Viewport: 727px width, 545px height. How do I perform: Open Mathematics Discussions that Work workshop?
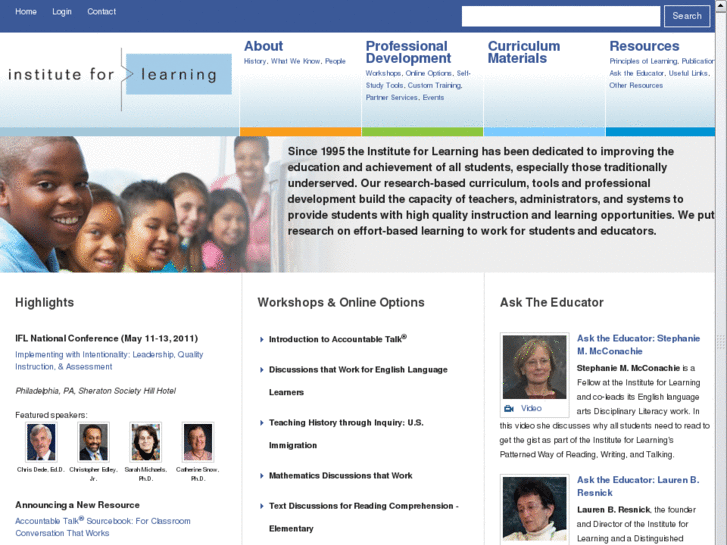point(341,475)
